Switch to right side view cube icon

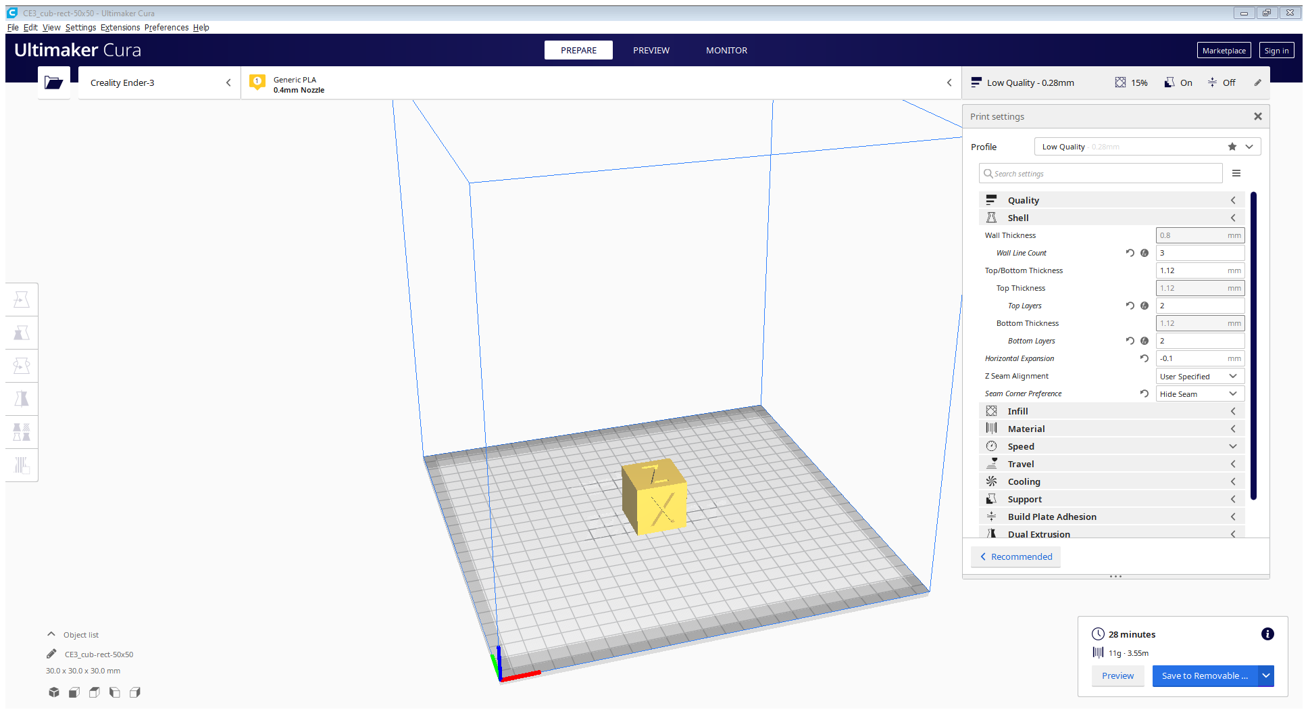[x=135, y=692]
